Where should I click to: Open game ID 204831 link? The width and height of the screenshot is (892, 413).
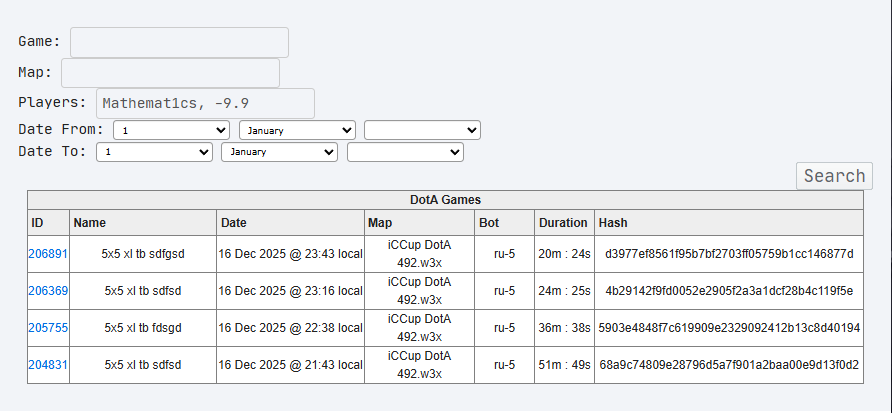pyautogui.click(x=48, y=365)
